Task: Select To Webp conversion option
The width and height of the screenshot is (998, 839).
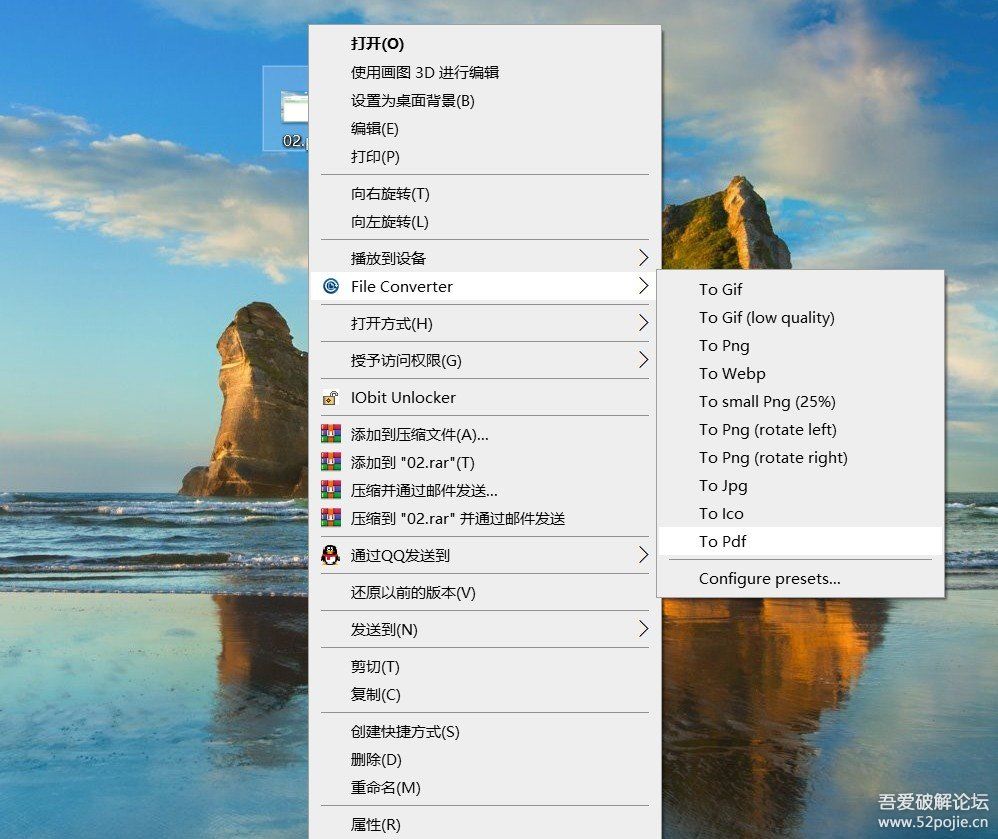Action: pos(732,373)
